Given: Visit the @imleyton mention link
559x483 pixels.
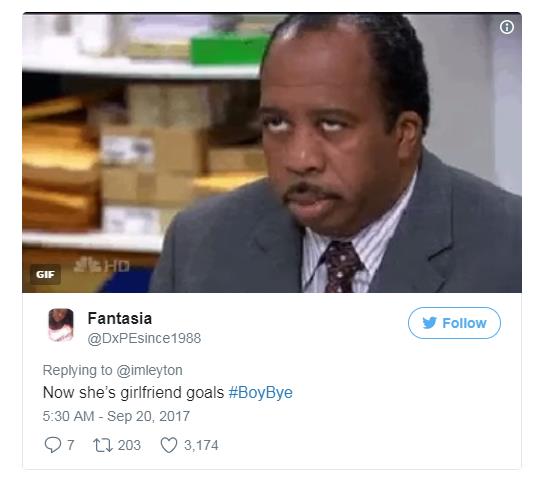Looking at the screenshot, I should click(x=149, y=370).
